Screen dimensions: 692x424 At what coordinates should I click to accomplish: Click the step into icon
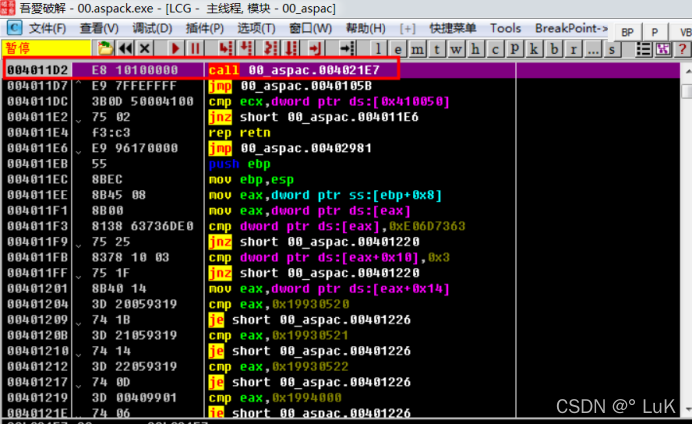[226, 48]
